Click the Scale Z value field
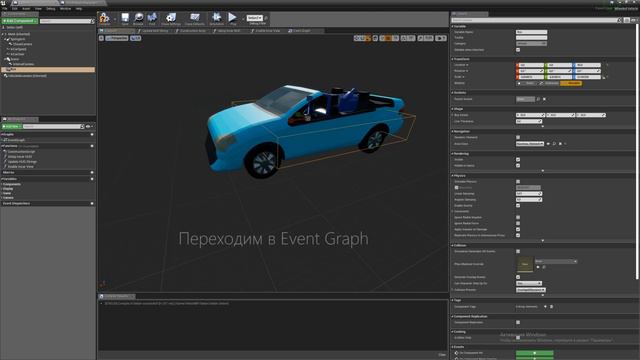Image resolution: width=640 pixels, height=360 pixels. pos(587,77)
